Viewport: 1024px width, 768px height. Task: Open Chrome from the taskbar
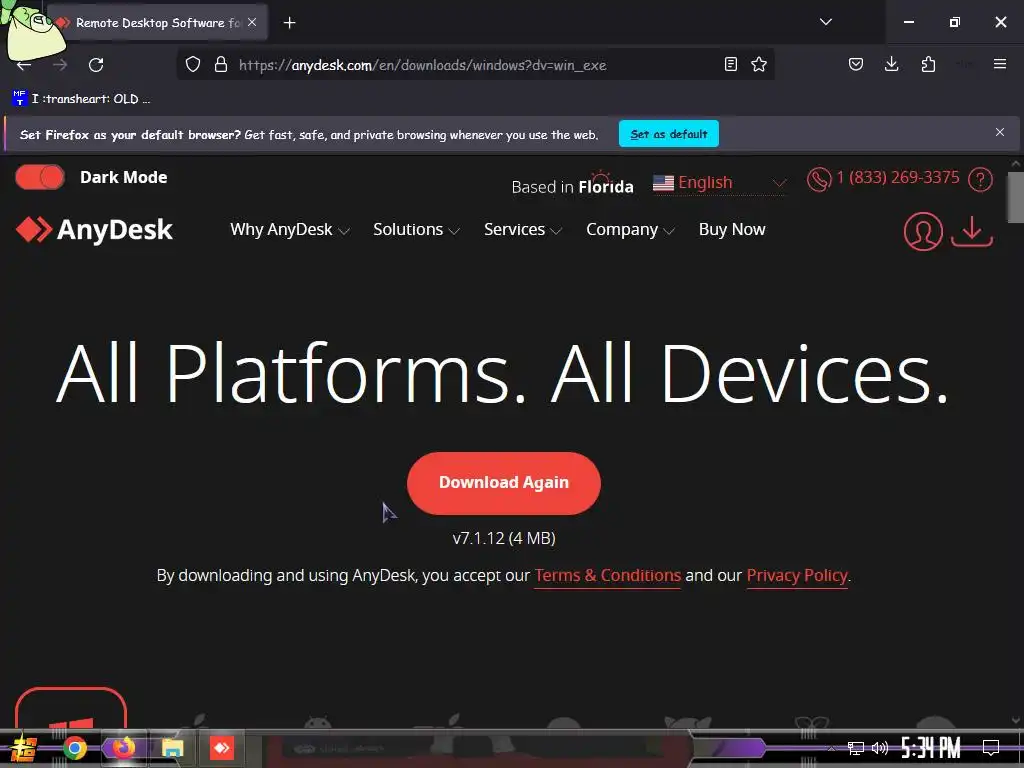pos(75,748)
